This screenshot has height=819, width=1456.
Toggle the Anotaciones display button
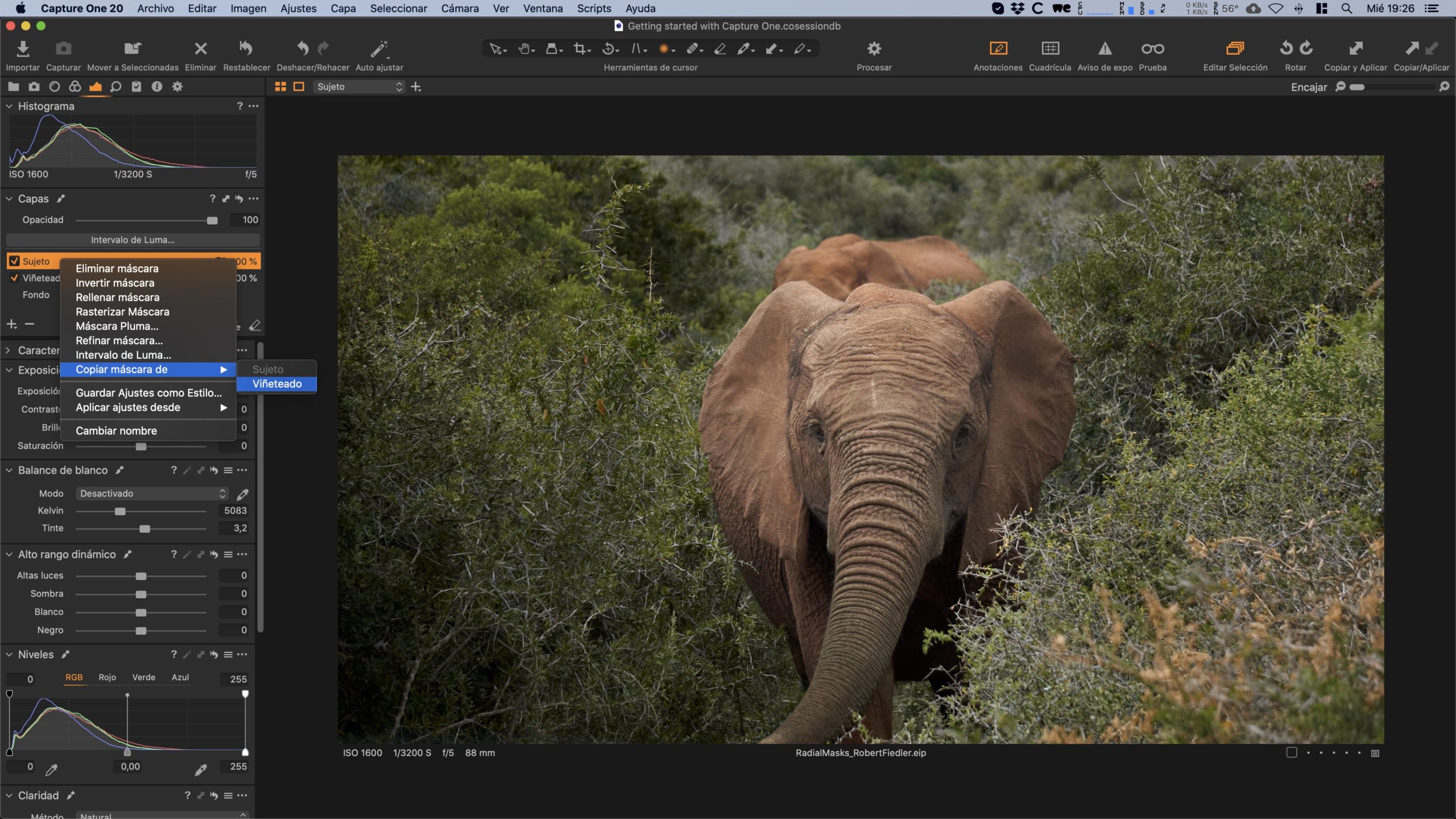click(x=998, y=48)
